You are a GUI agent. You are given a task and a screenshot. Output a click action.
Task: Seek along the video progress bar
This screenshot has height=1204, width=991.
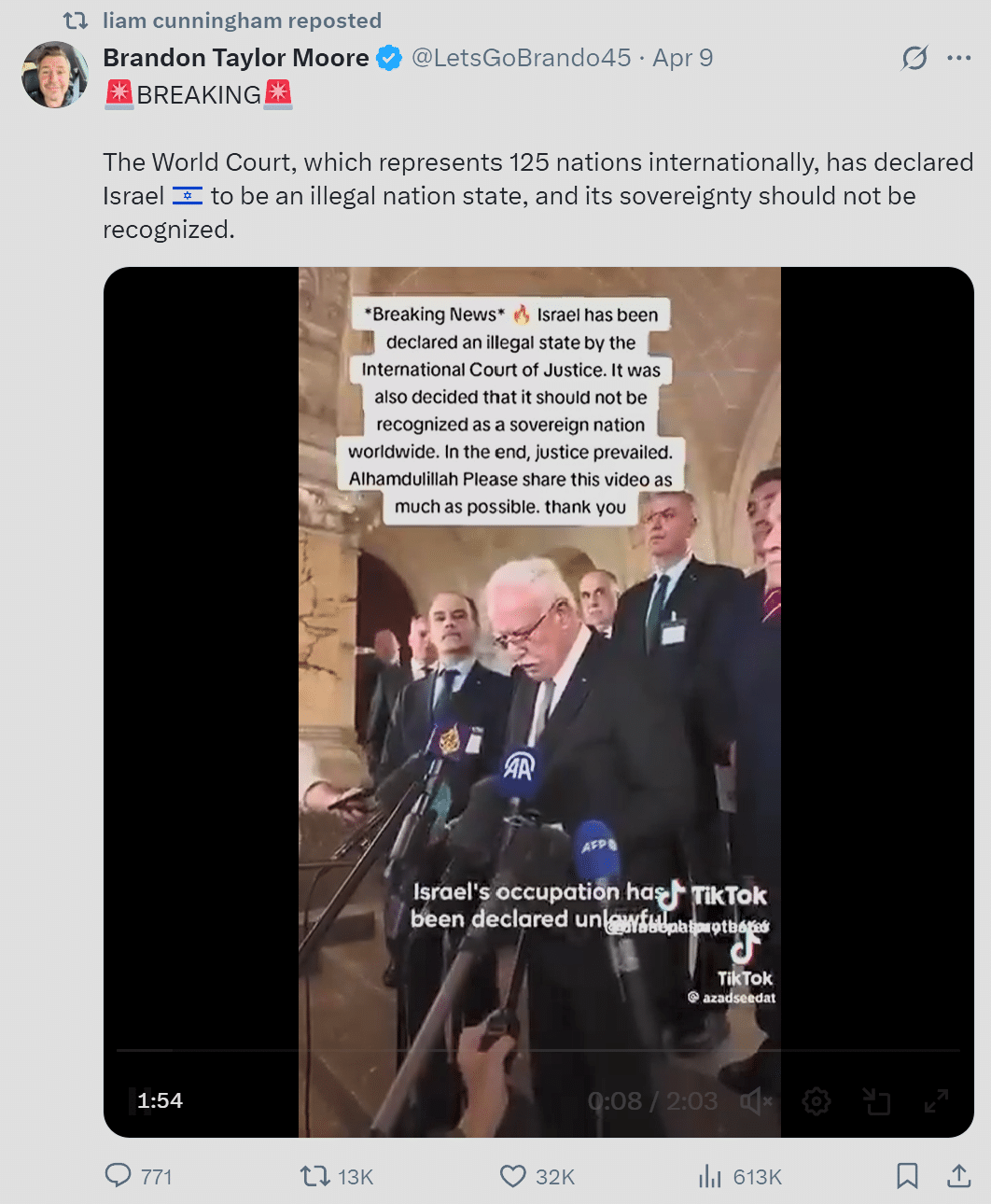[538, 1051]
